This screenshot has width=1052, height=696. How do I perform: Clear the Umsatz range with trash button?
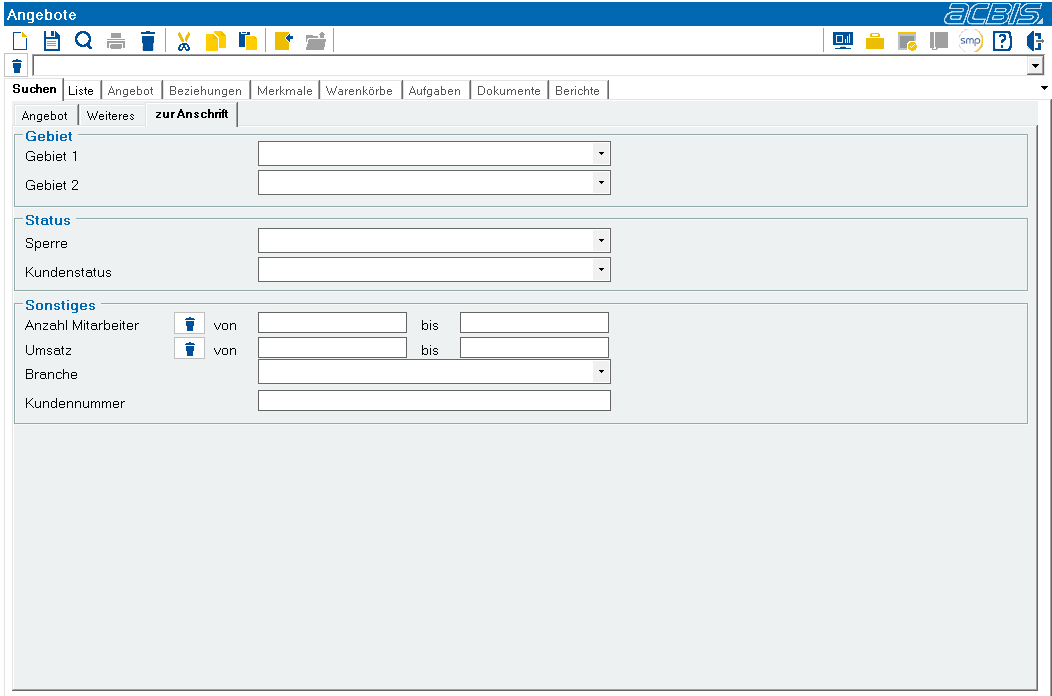point(189,349)
